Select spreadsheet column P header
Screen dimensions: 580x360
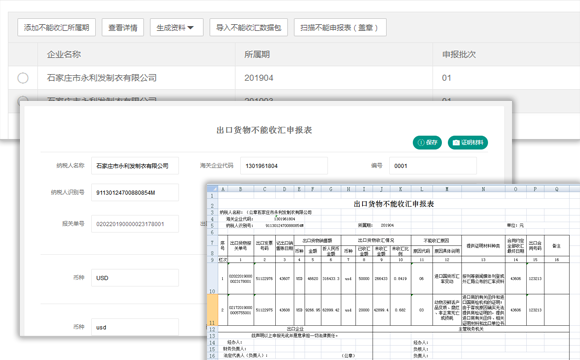535,189
